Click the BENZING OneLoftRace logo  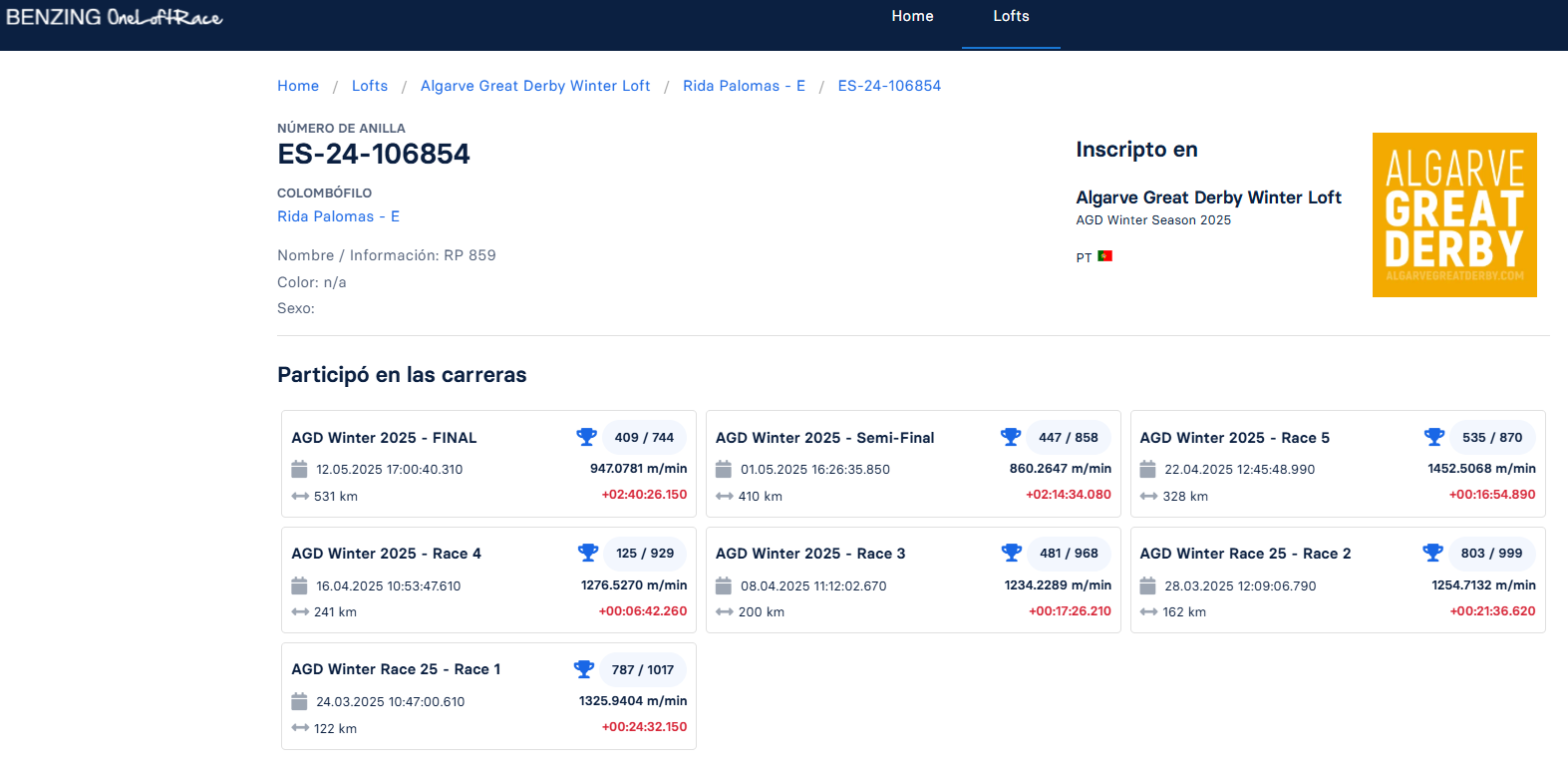(115, 17)
